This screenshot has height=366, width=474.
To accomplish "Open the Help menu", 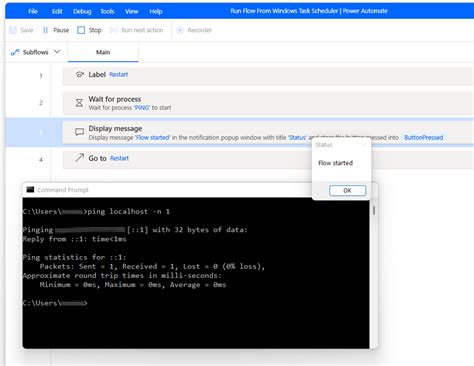I will 156,11.
